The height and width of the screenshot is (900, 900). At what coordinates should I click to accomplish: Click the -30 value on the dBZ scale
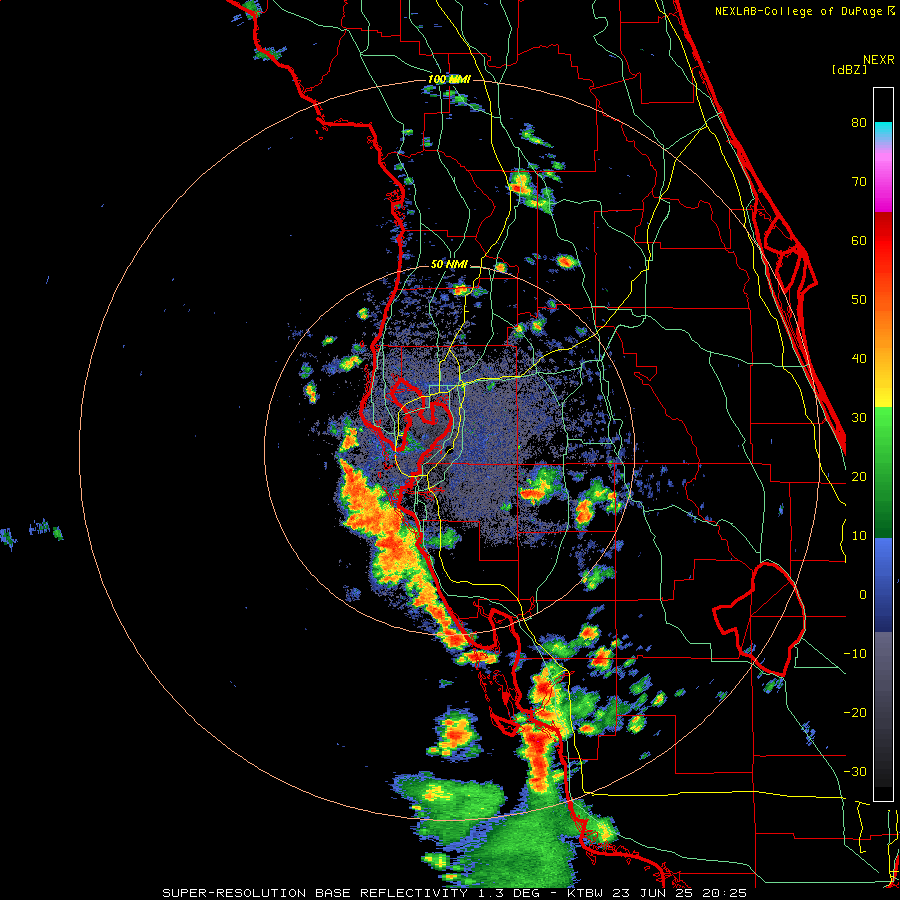pos(855,771)
